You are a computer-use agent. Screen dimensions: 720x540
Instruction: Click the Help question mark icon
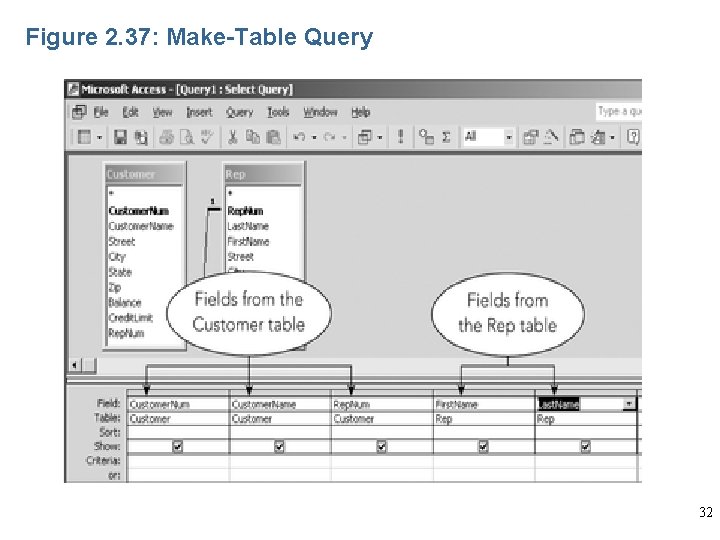click(x=633, y=137)
